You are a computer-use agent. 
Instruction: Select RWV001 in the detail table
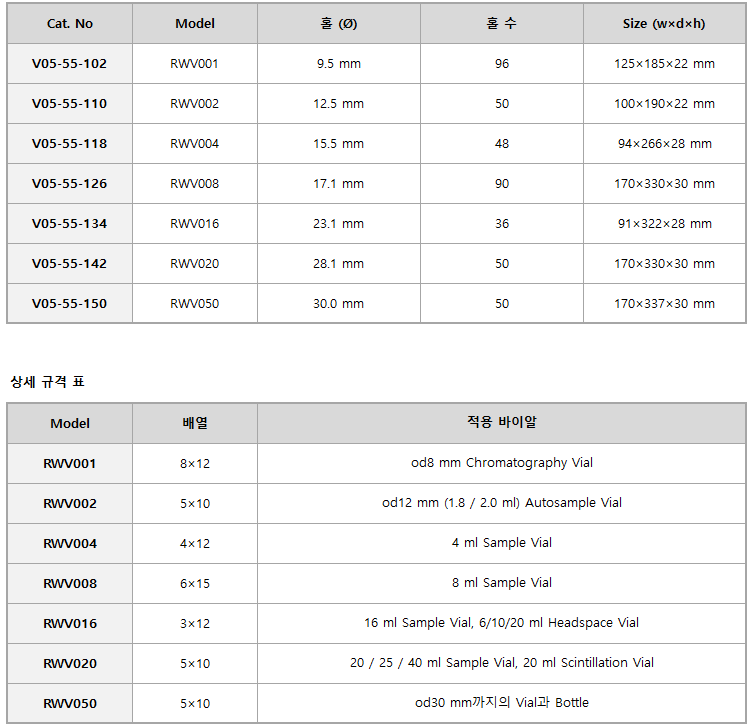pos(69,464)
